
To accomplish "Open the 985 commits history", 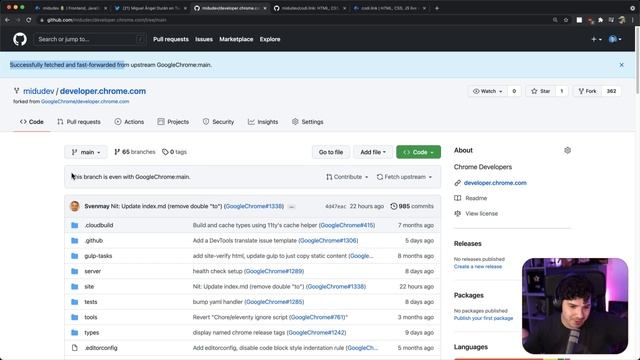I will (x=412, y=206).
